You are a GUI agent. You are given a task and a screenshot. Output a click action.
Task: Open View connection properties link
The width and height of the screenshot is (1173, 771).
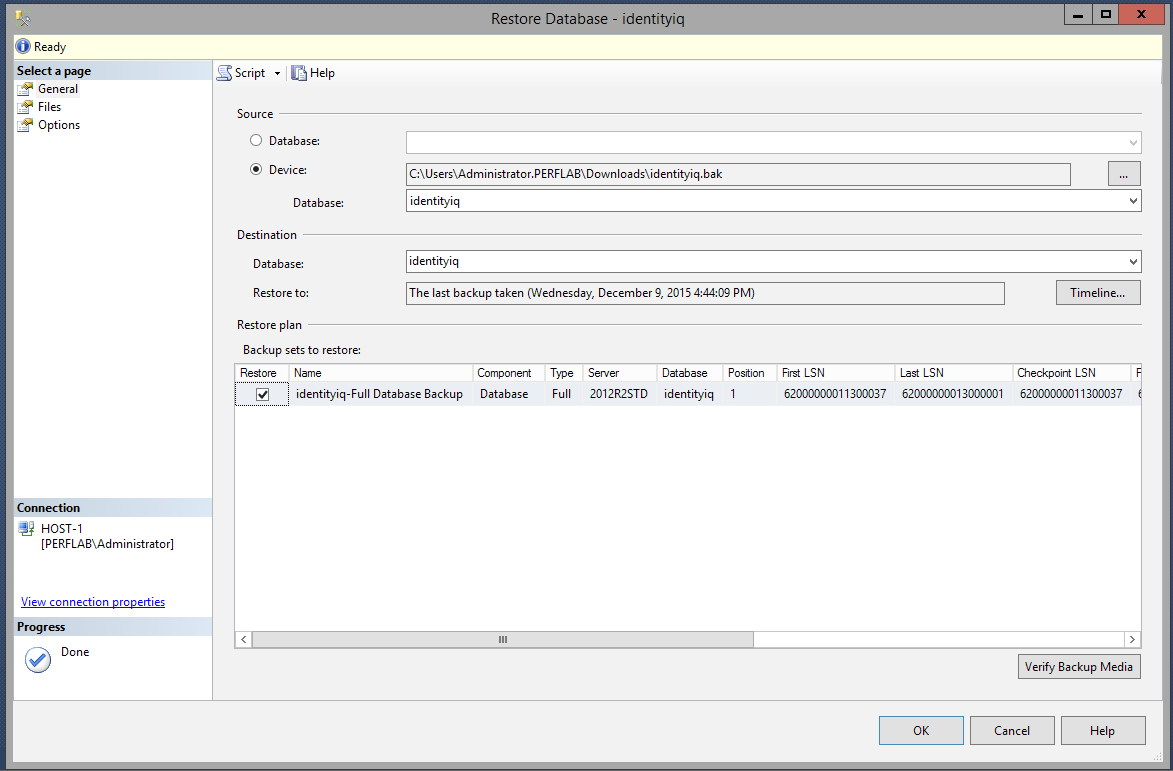click(x=93, y=602)
